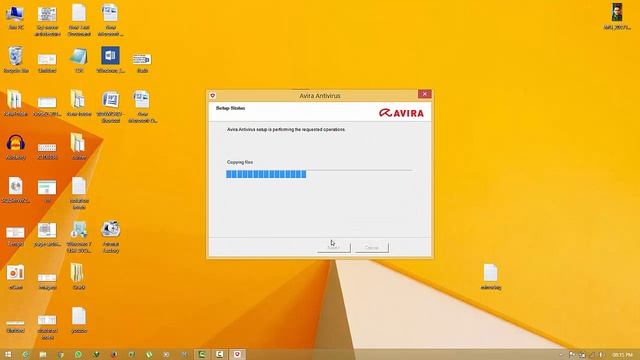Click the "Avira Antivirus" title bar text
640x360 pixels.
[320, 96]
